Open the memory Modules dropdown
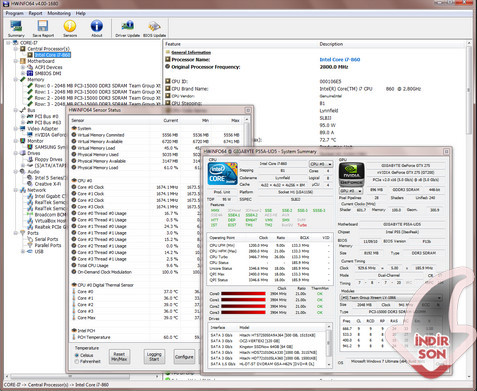477x391 pixels. [x=391, y=298]
